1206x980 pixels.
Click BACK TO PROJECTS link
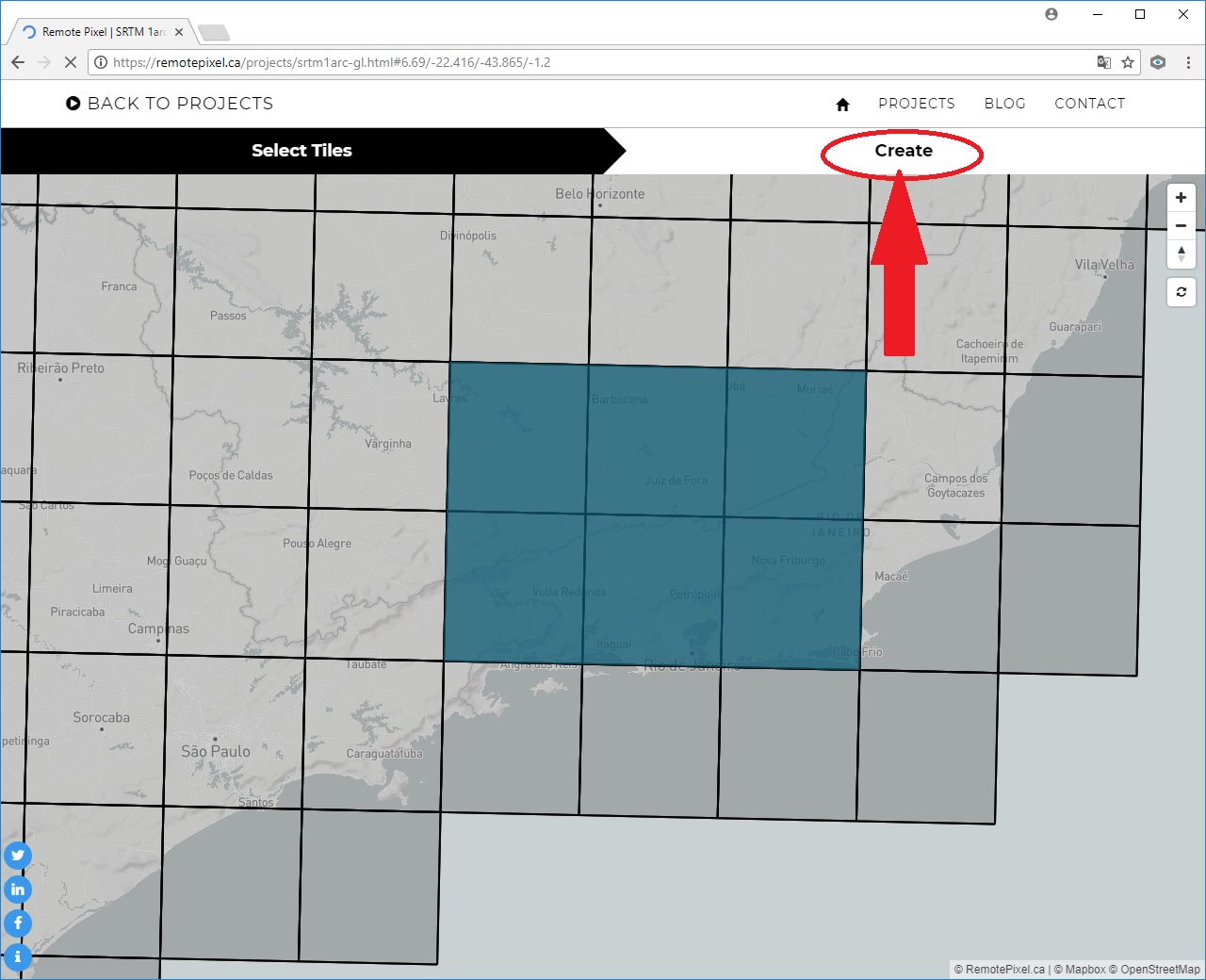click(170, 104)
